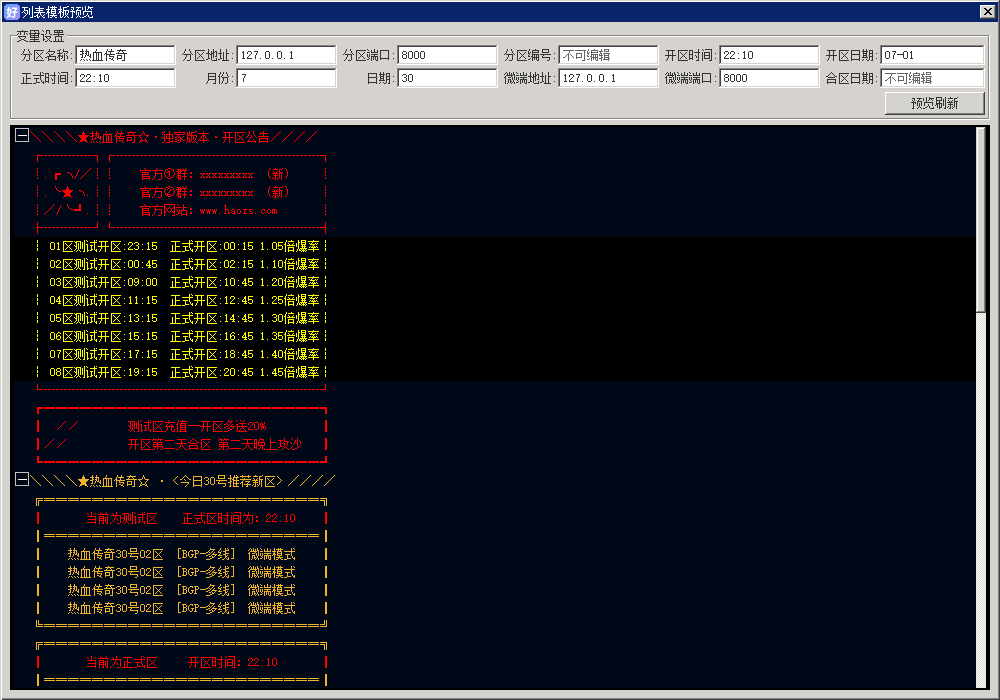
Task: Click the disabled 分区编号 field
Action: coord(608,55)
